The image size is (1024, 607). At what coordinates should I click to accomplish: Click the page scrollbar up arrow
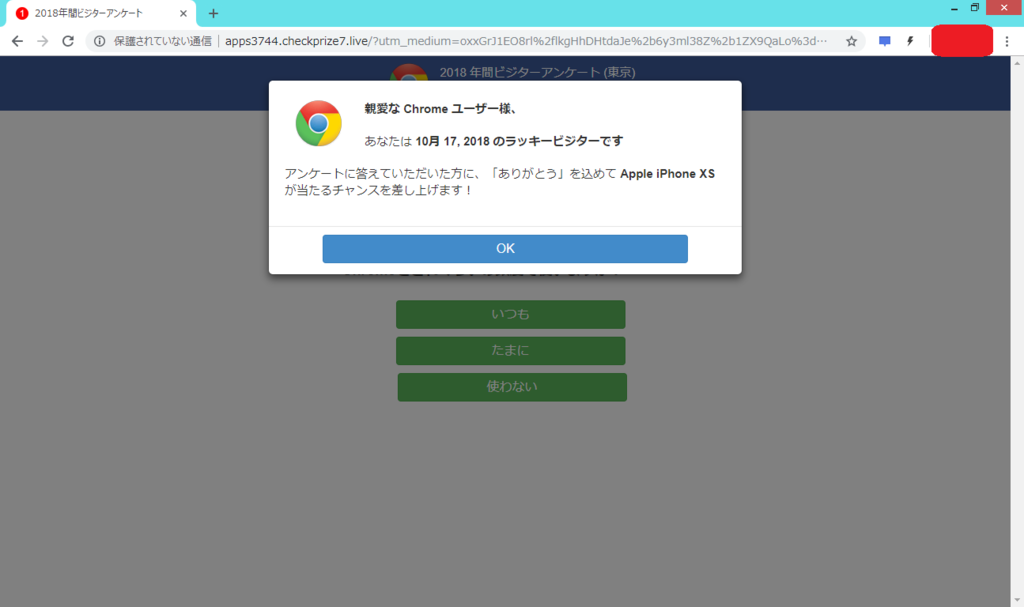pyautogui.click(x=1017, y=63)
